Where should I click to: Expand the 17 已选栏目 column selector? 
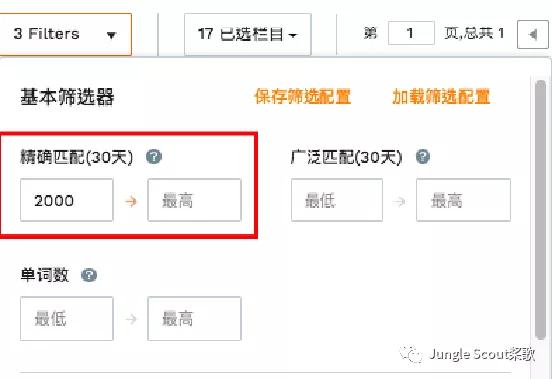[247, 34]
